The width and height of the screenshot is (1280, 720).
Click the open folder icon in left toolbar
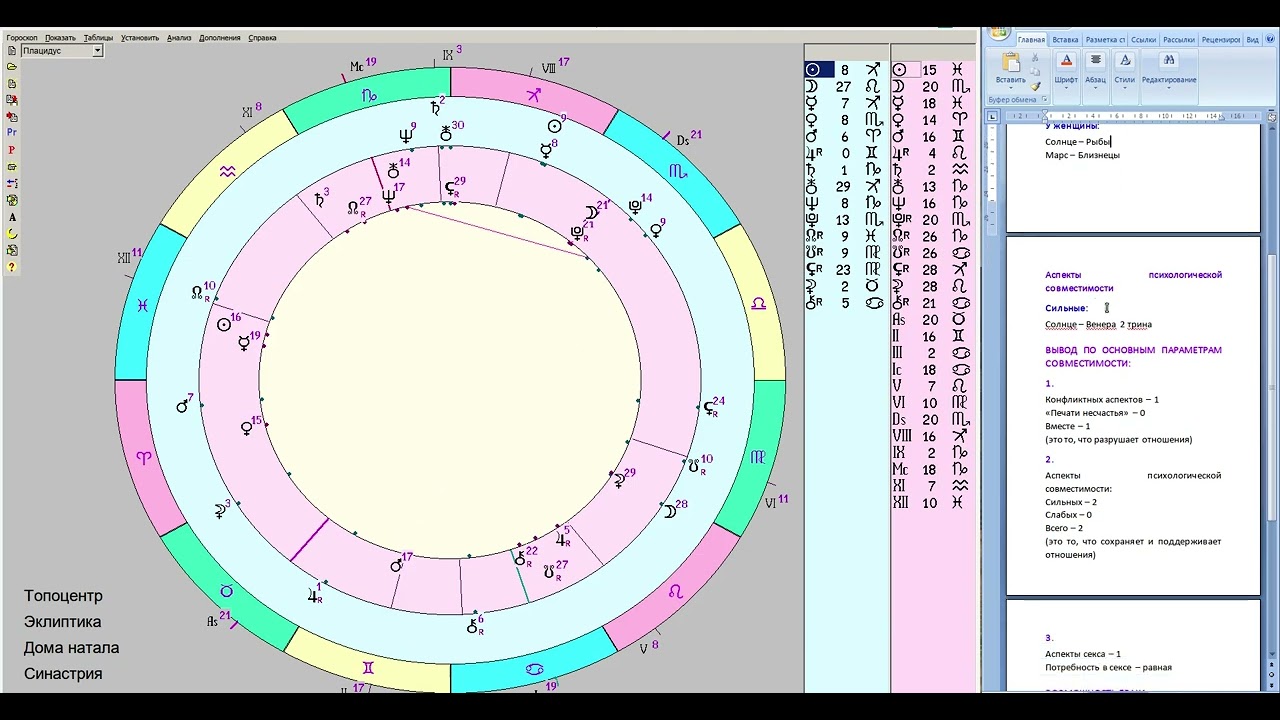[12, 67]
